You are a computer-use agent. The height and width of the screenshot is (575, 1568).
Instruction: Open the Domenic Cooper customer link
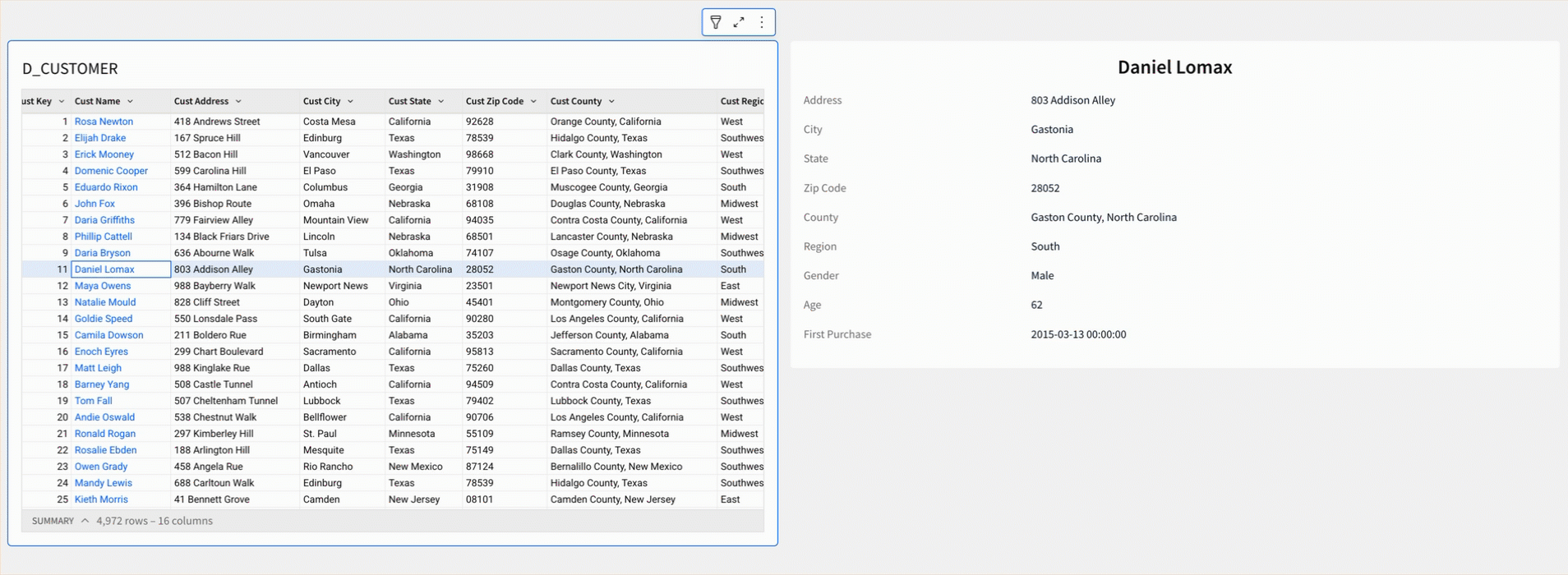pyautogui.click(x=111, y=171)
